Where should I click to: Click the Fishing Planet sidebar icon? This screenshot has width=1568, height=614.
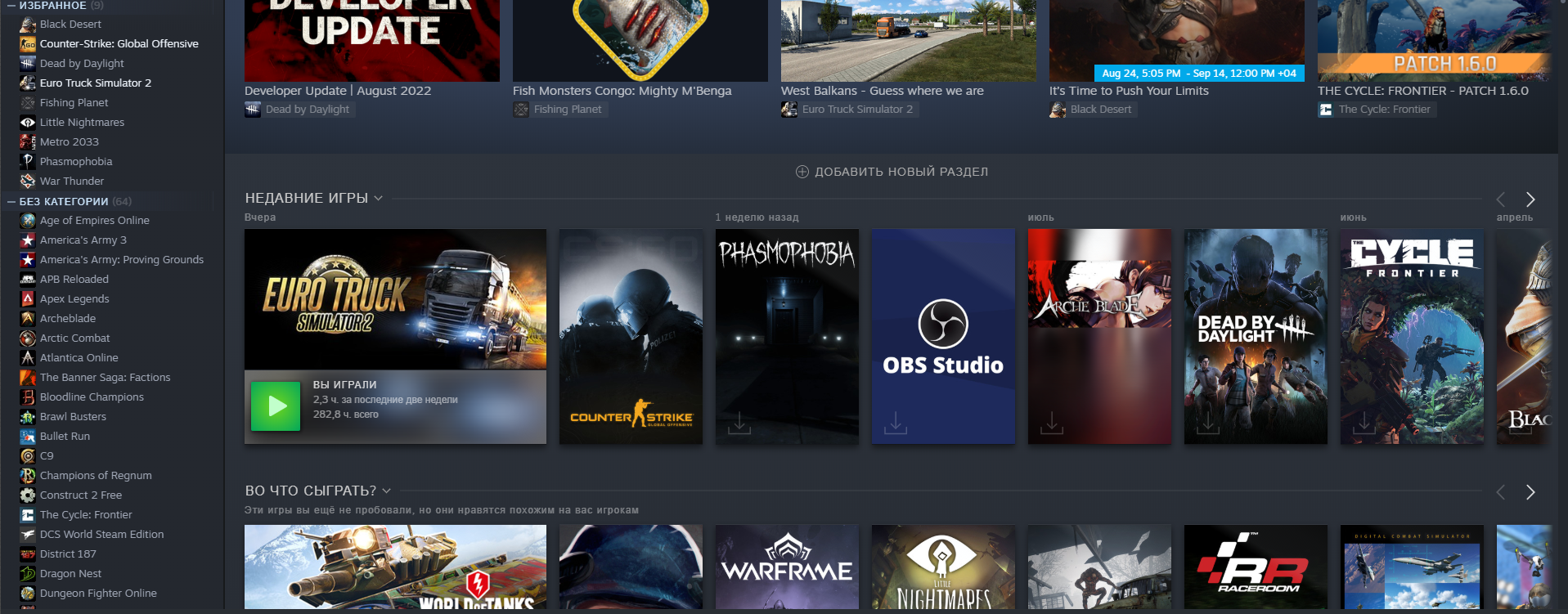[28, 103]
